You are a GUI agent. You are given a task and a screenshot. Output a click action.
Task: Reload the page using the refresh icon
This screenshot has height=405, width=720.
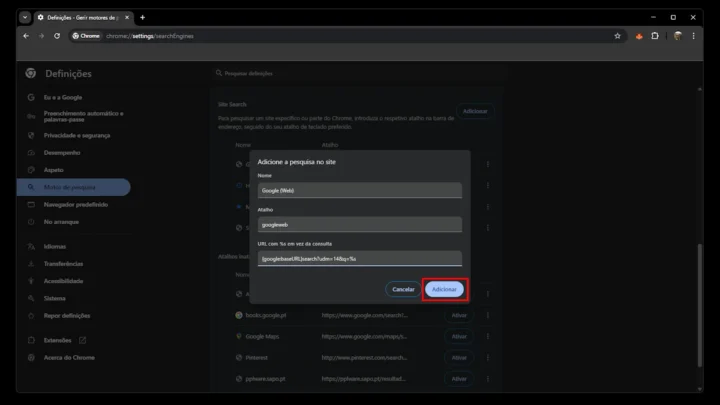pyautogui.click(x=57, y=36)
